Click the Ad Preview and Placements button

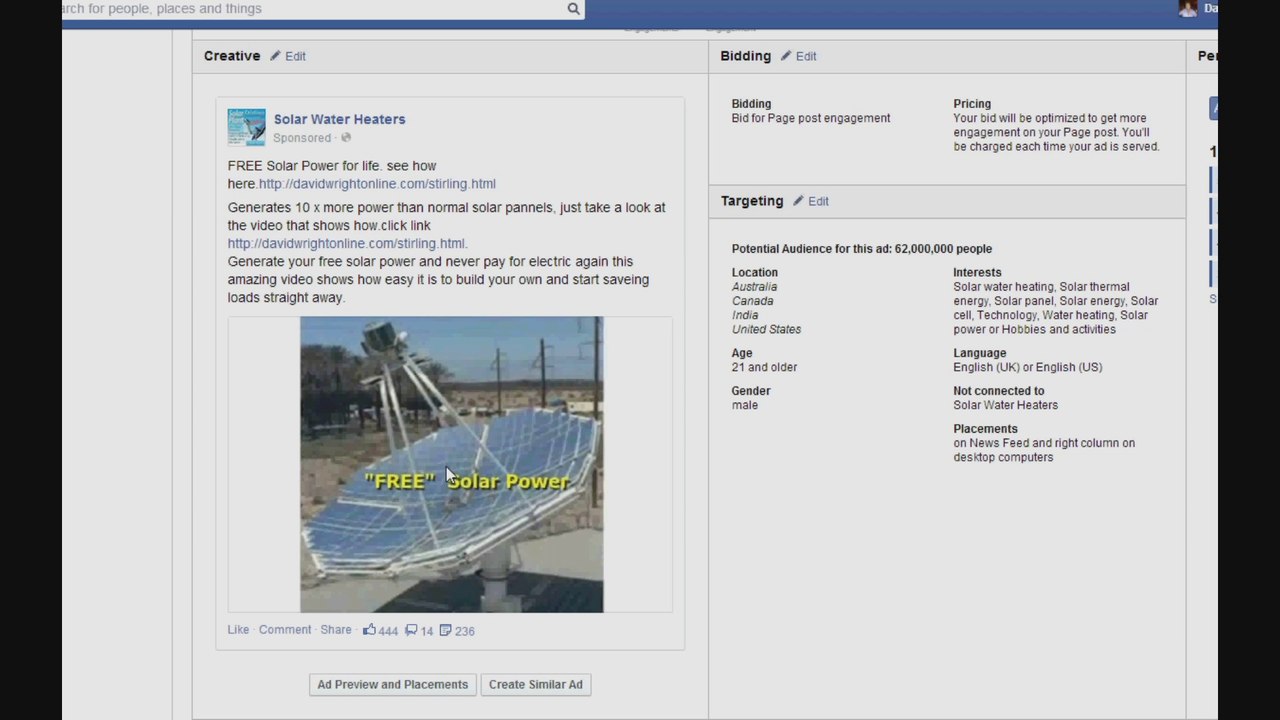coord(393,685)
